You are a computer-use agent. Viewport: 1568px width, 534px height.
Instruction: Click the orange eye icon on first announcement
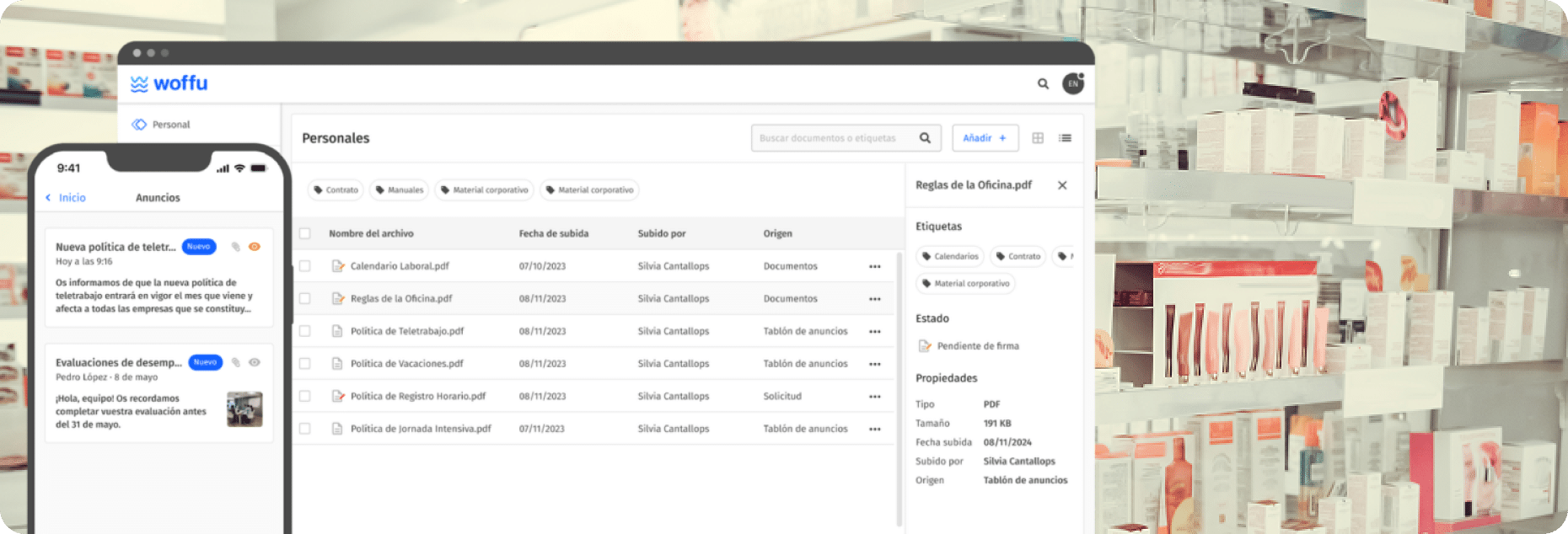tap(255, 247)
